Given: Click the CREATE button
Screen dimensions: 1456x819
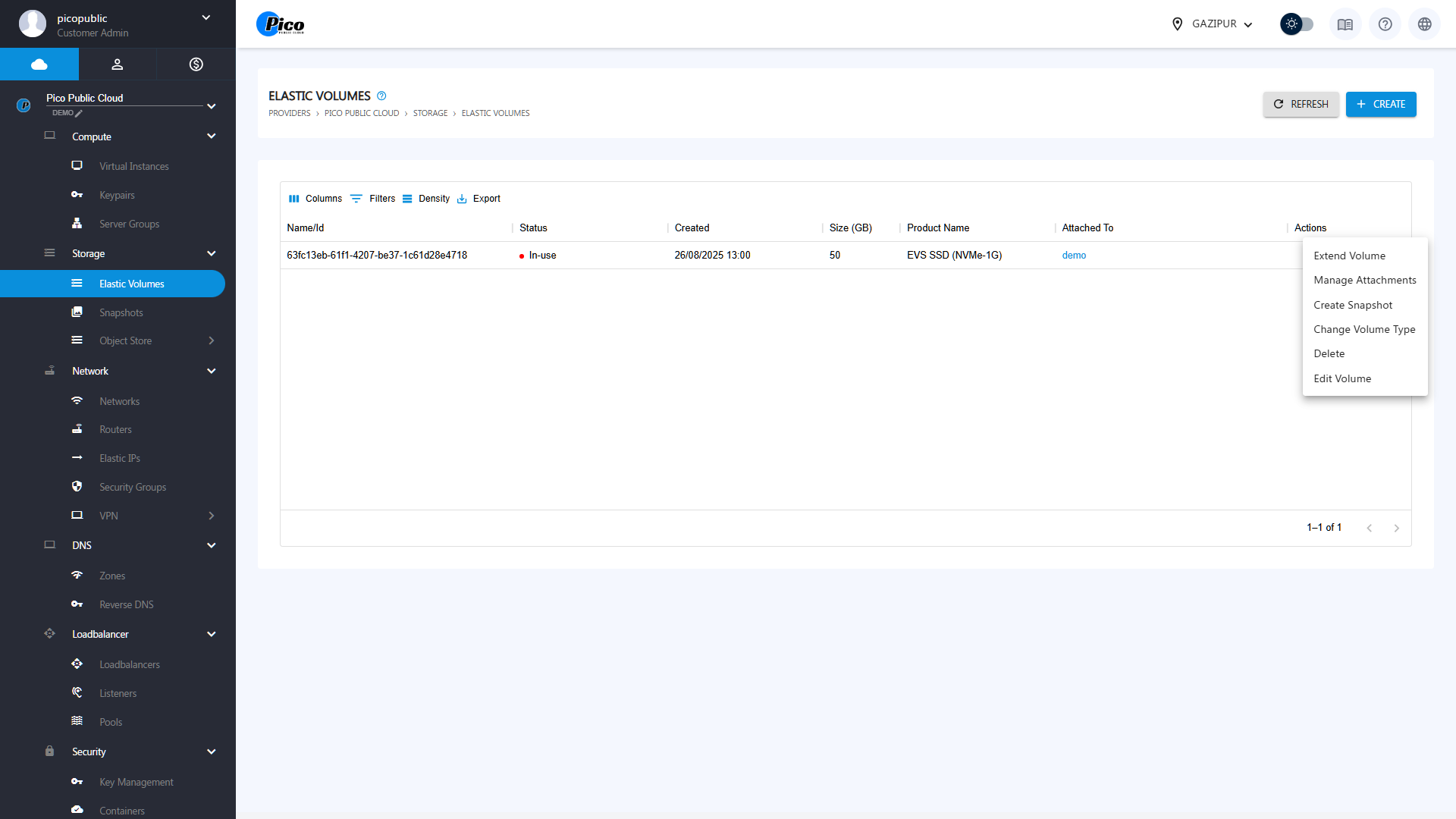Looking at the screenshot, I should (x=1380, y=105).
